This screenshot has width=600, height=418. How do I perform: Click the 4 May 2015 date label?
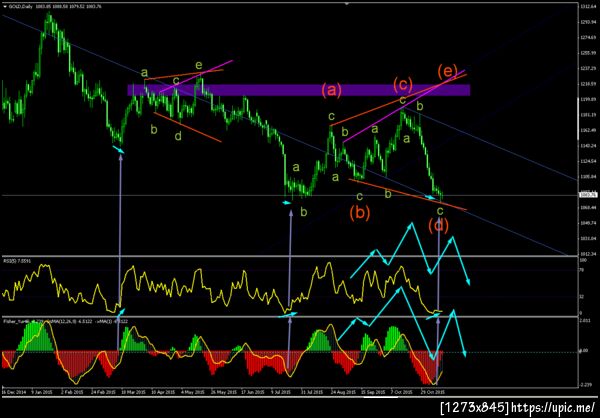(192, 392)
